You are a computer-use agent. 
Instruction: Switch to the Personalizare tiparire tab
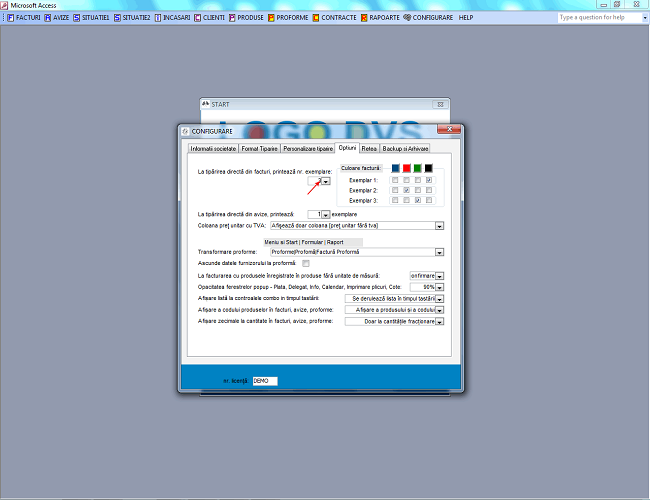coord(308,148)
